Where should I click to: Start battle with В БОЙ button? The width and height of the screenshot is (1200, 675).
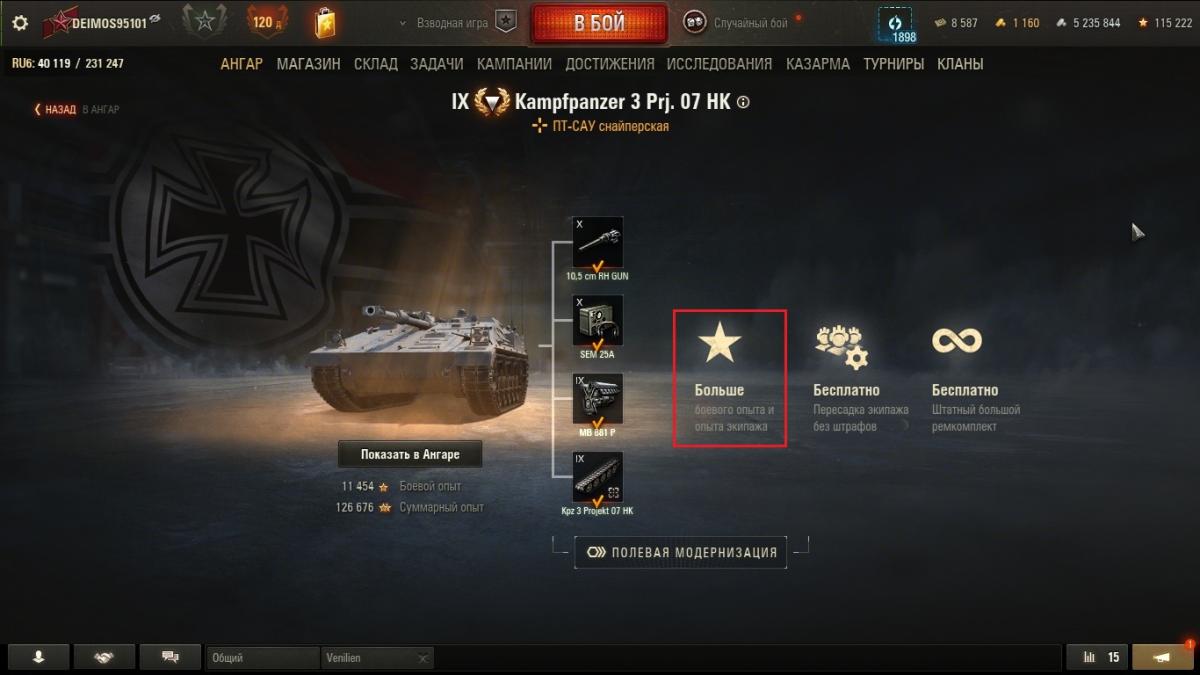click(598, 23)
